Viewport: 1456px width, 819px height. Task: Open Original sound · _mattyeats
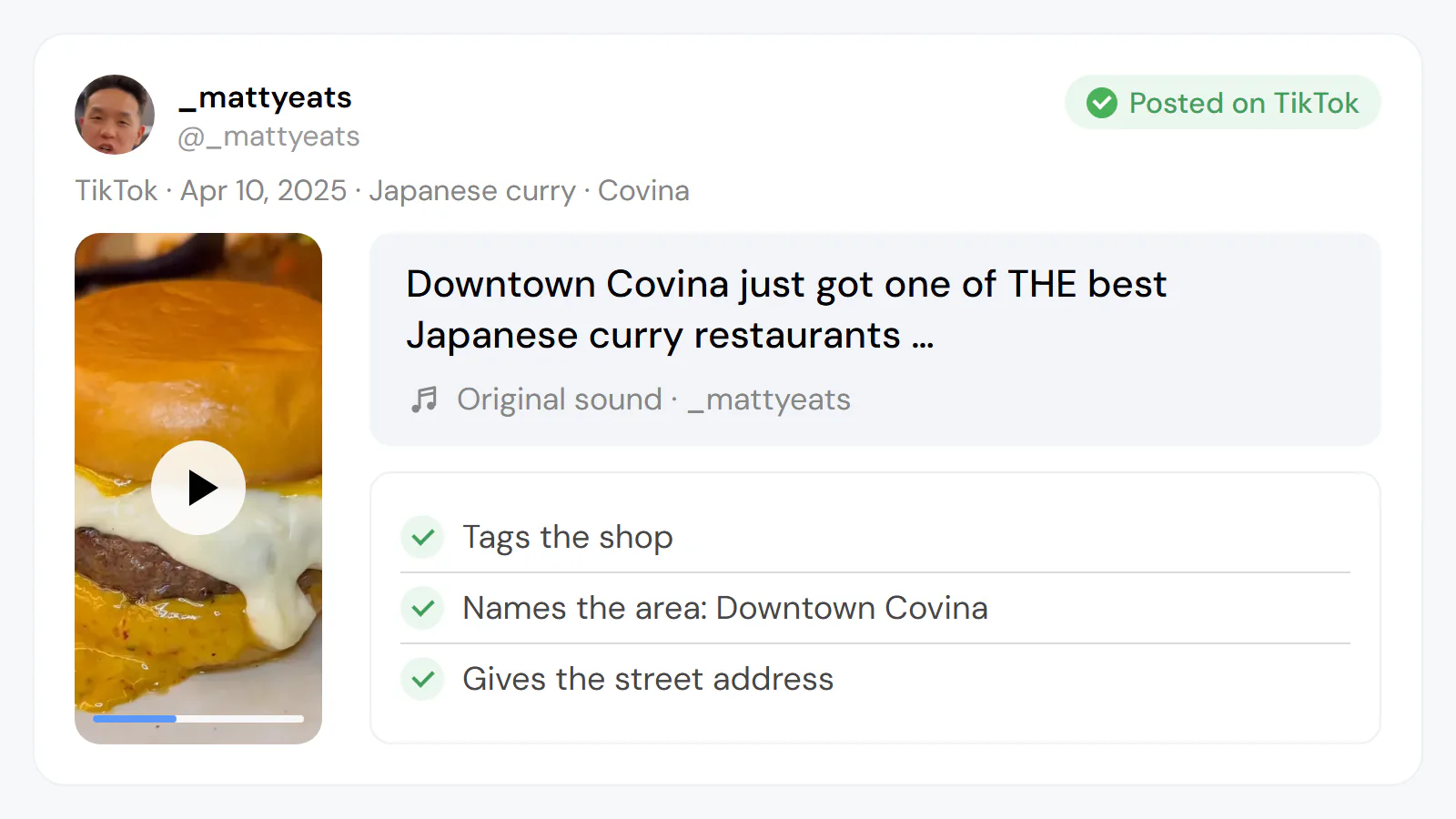(x=653, y=399)
